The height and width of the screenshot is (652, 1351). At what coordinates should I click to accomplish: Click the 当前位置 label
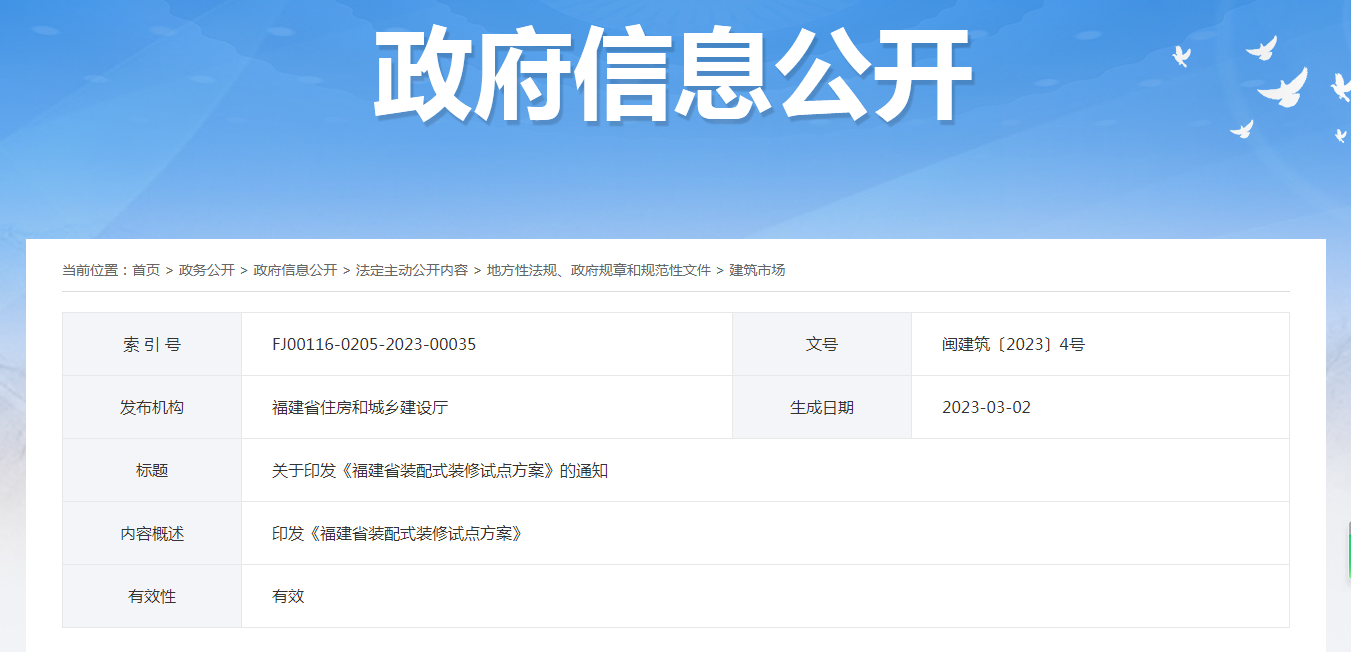96,270
